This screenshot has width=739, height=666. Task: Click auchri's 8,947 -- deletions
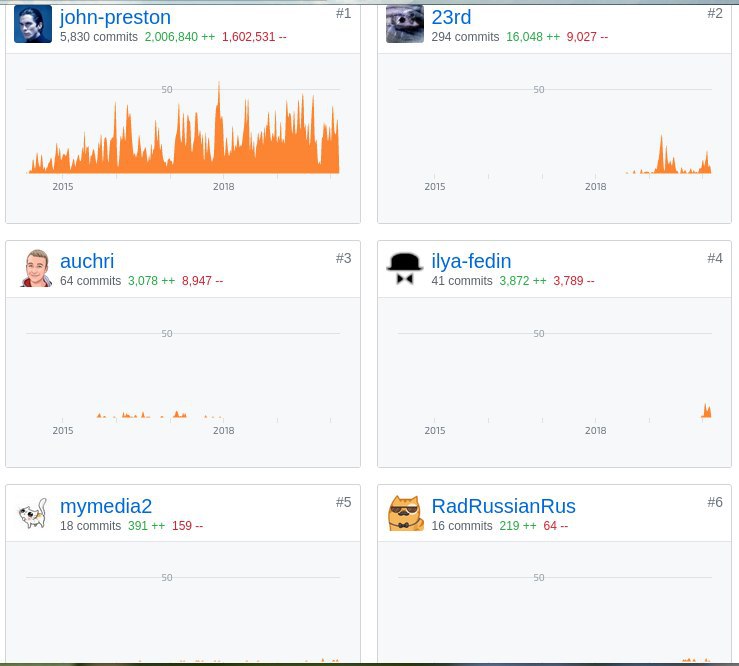coord(203,281)
